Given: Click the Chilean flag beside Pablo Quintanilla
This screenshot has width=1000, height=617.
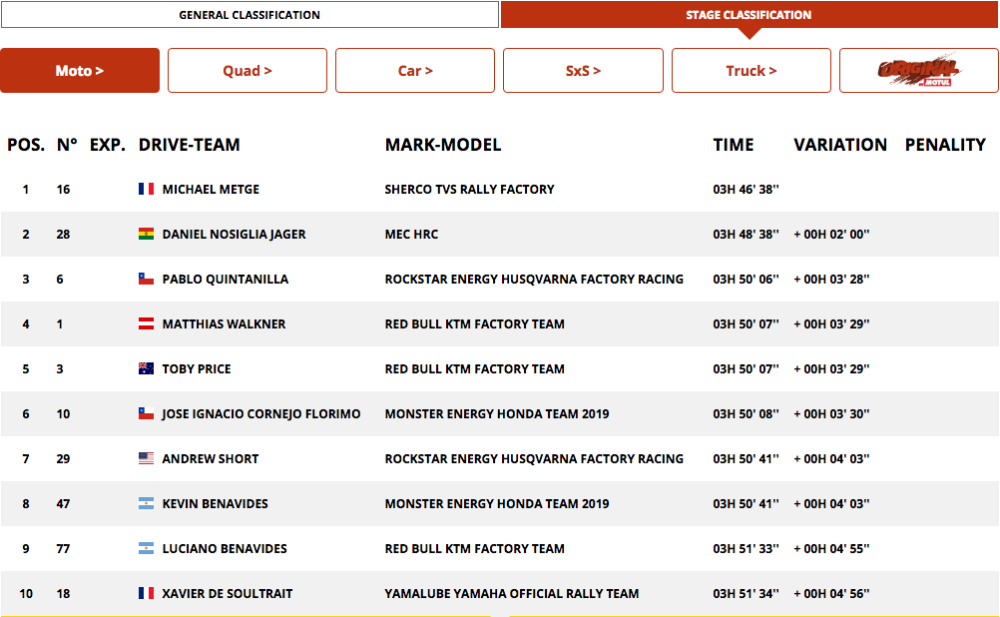Looking at the screenshot, I should pyautogui.click(x=146, y=279).
